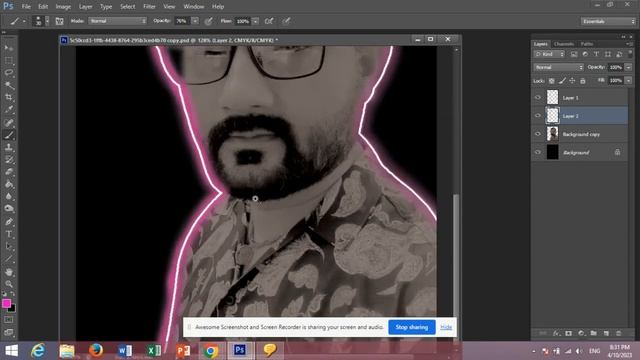The width and height of the screenshot is (640, 360).
Task: Select the Move tool
Action: click(x=9, y=48)
